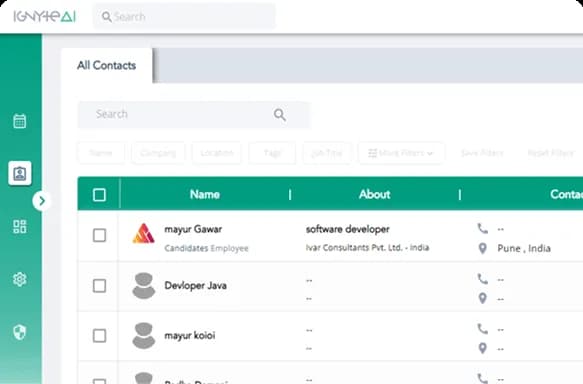Click mayur Gawar's colorful avatar
This screenshot has height=384, width=583.
[144, 233]
